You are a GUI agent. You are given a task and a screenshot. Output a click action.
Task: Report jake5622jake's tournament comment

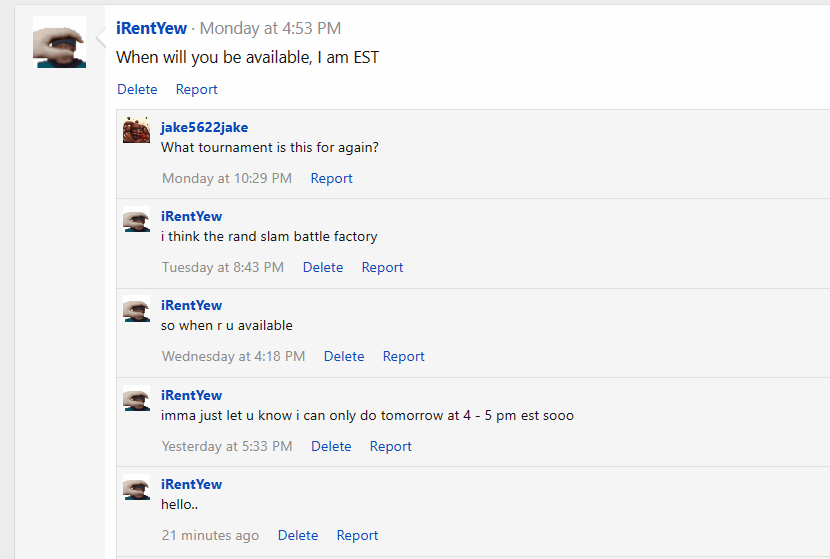tap(331, 178)
